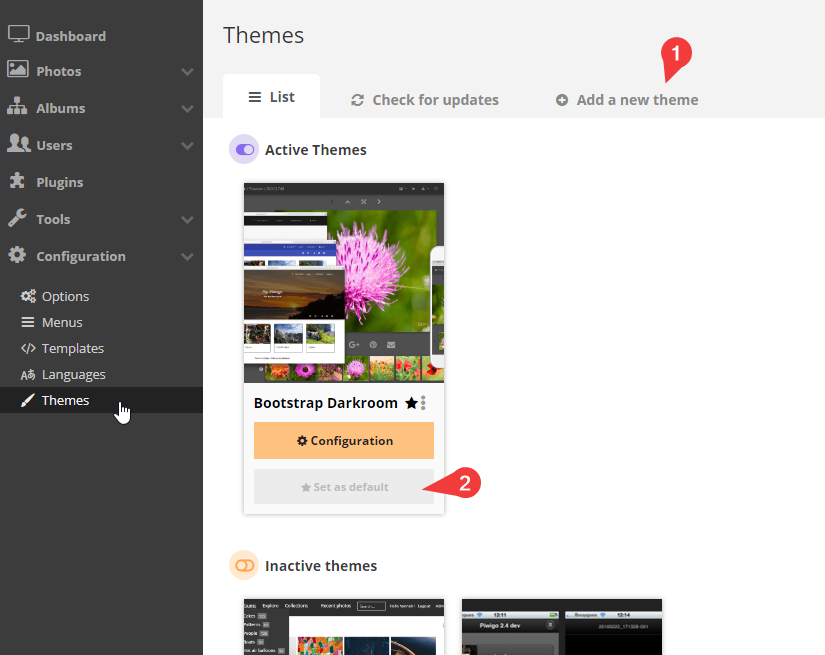Switch to Check for updates tab

[x=425, y=99]
